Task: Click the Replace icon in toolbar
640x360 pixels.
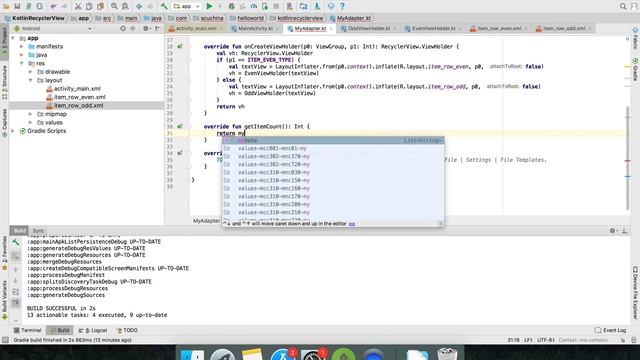Action: coord(125,7)
